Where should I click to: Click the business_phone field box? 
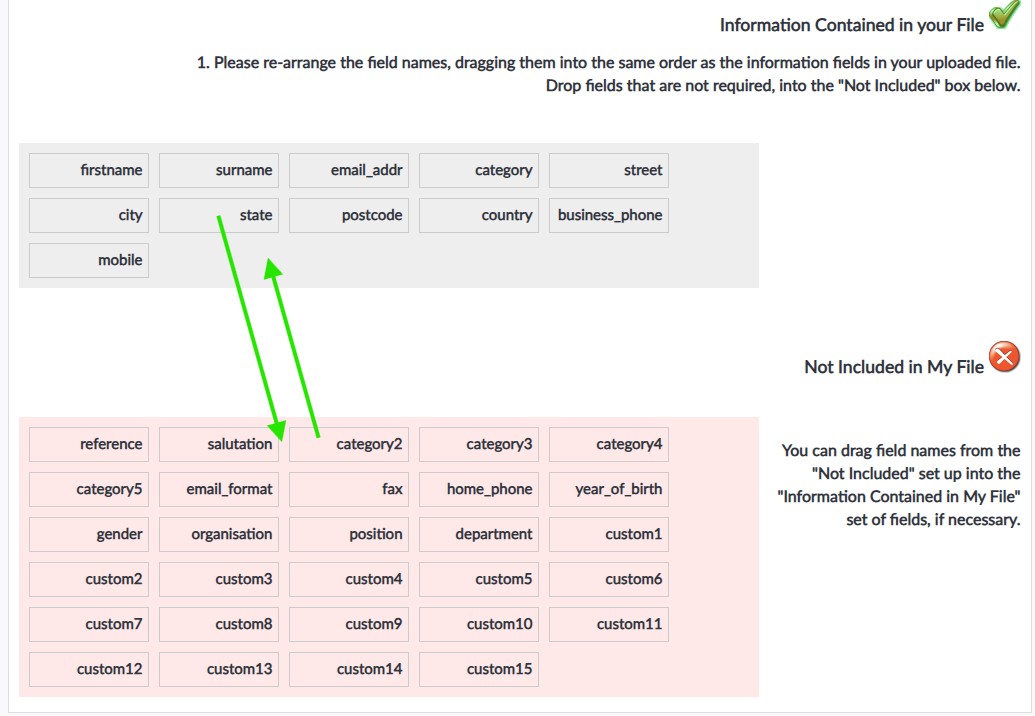pyautogui.click(x=609, y=215)
